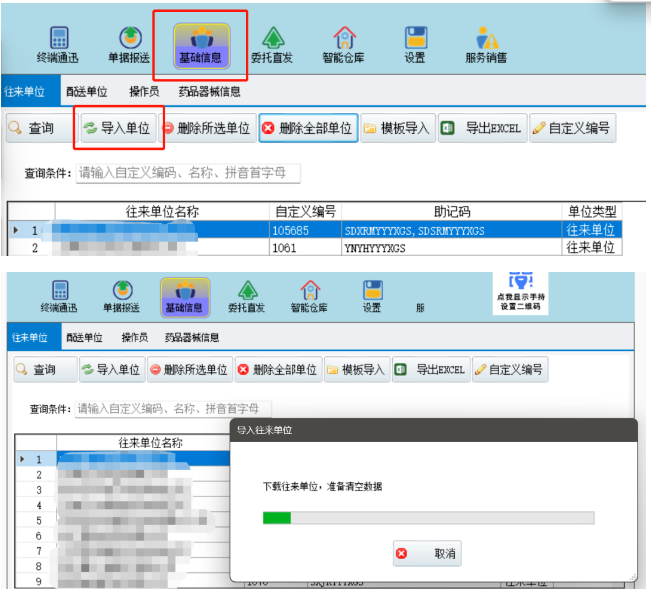The height and width of the screenshot is (597, 651).
Task: Switch to 配送单位 tab in upper screenshot
Action: (x=87, y=92)
